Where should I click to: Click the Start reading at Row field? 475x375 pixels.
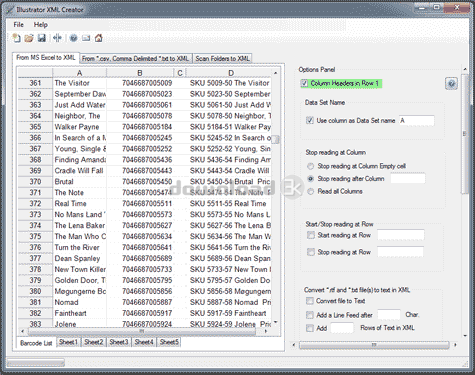(401, 235)
